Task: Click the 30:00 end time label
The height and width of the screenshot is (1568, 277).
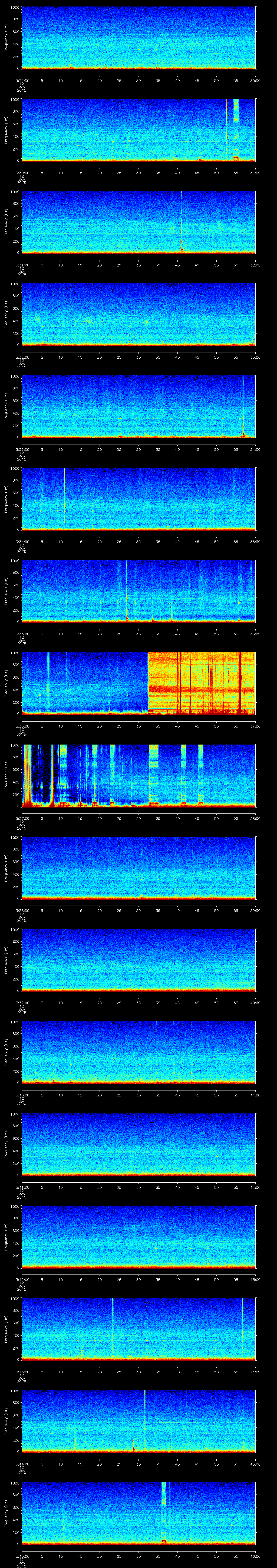Action: (256, 80)
